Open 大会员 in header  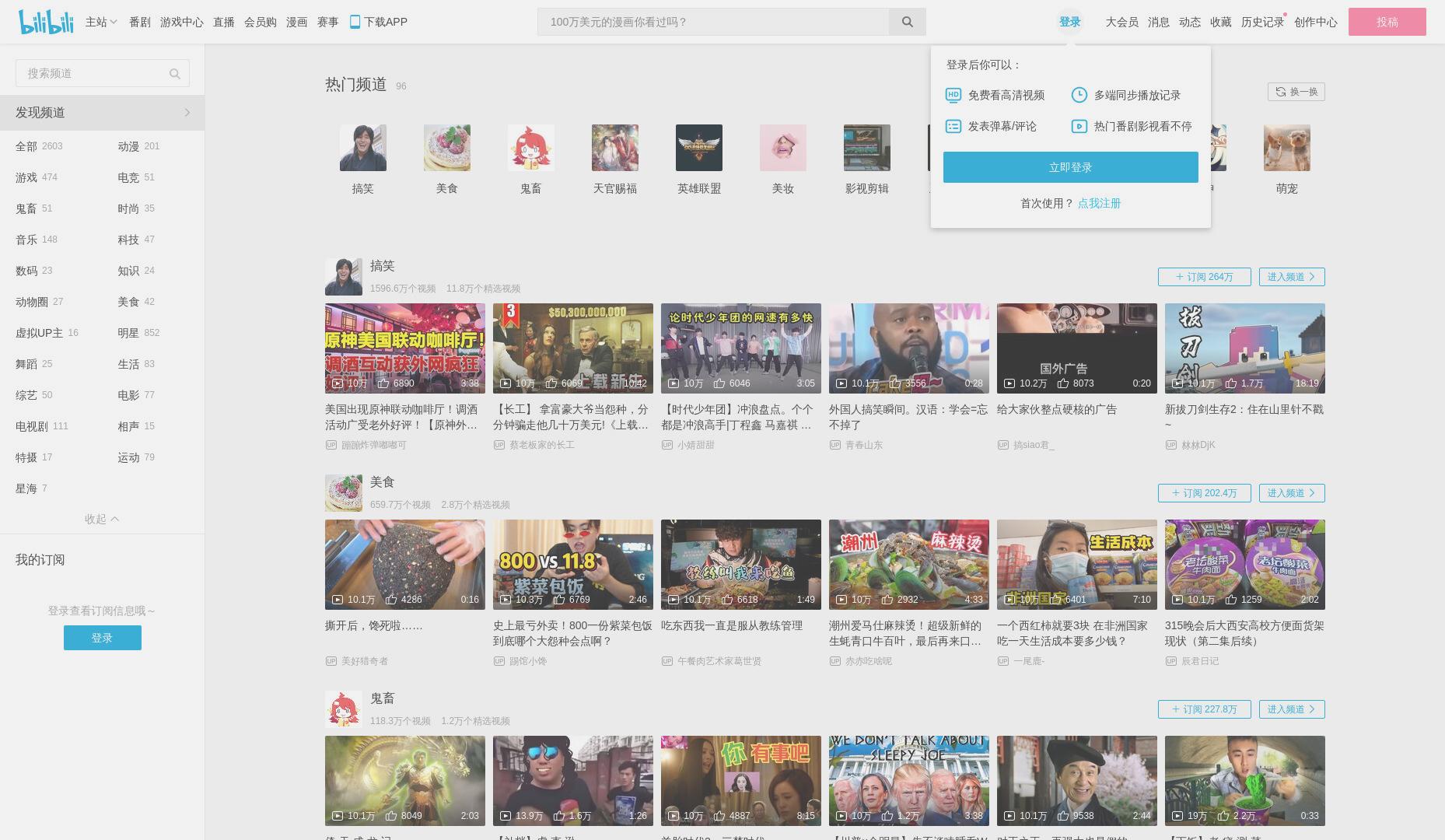pyautogui.click(x=1122, y=22)
